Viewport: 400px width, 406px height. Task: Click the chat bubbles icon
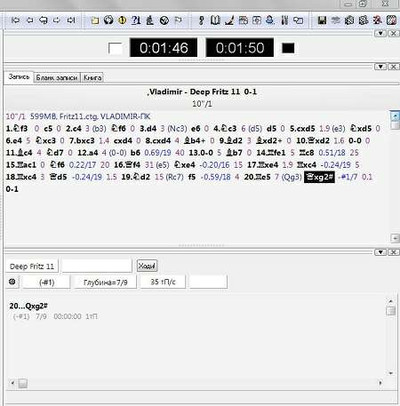(298, 21)
